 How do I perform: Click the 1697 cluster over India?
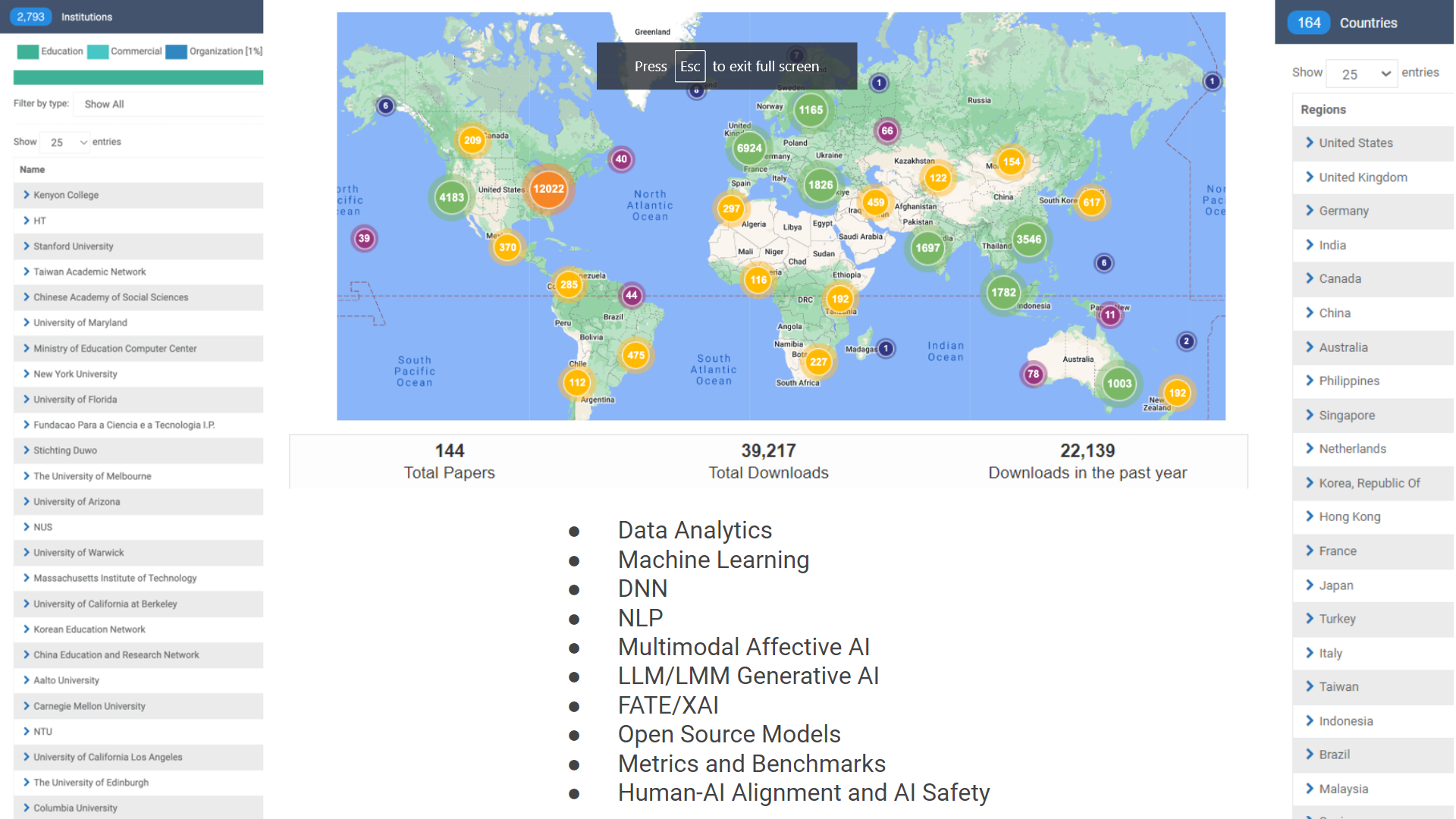(x=927, y=248)
